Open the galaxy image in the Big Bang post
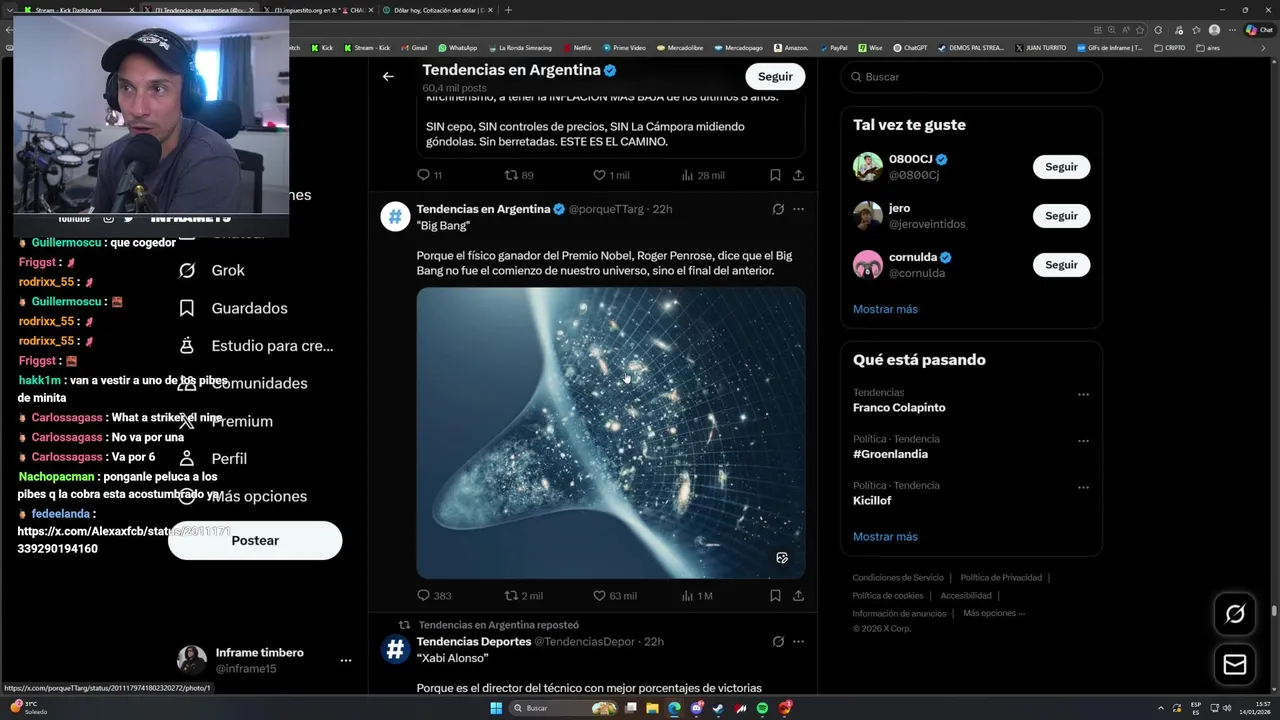1280x720 pixels. (x=611, y=433)
